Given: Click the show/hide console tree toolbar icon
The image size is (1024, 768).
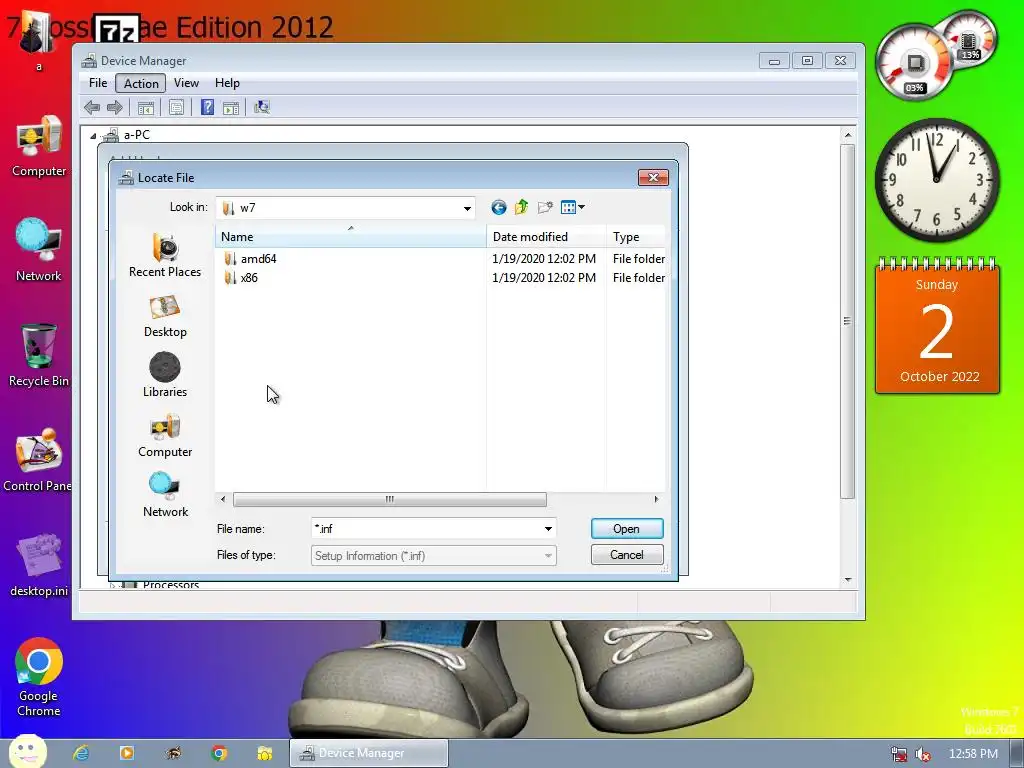Looking at the screenshot, I should click(146, 107).
